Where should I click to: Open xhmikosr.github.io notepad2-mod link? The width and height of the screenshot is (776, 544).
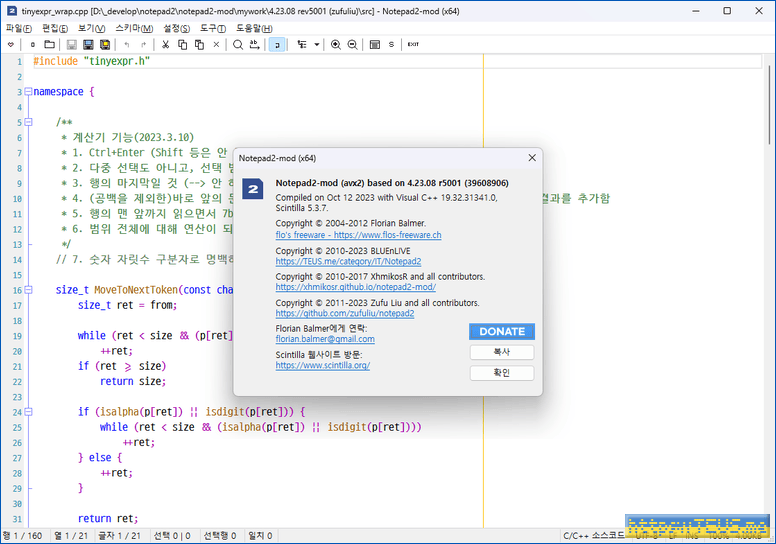[356, 287]
